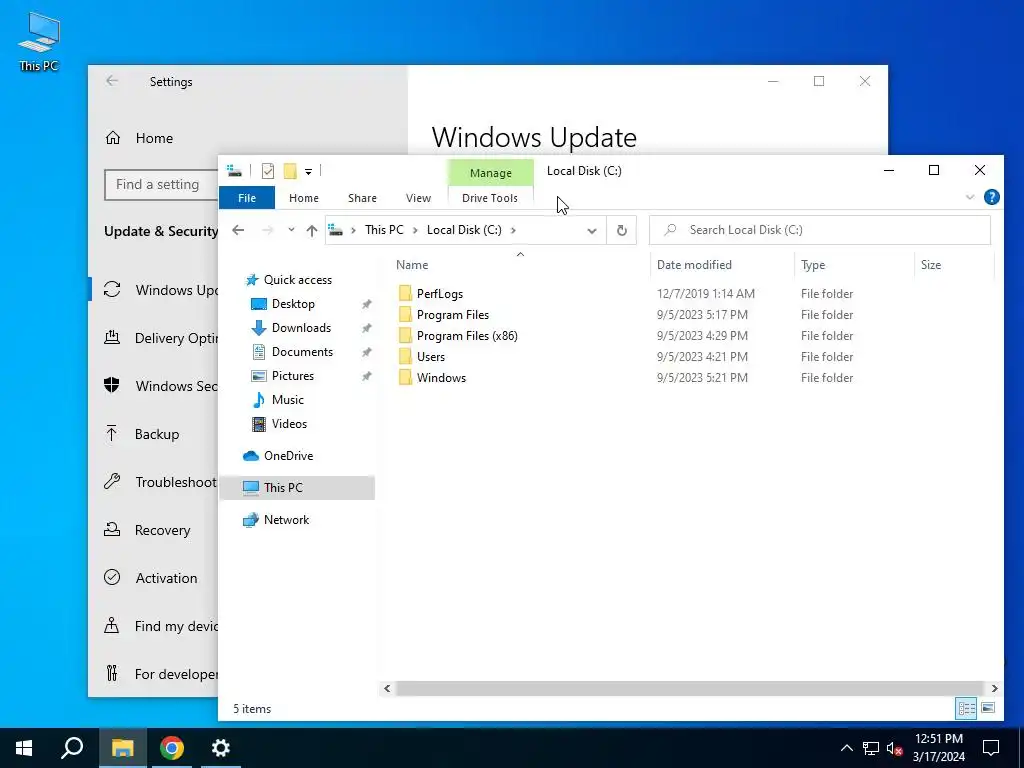Sort by Date modified column header
This screenshot has width=1024, height=768.
(694, 264)
